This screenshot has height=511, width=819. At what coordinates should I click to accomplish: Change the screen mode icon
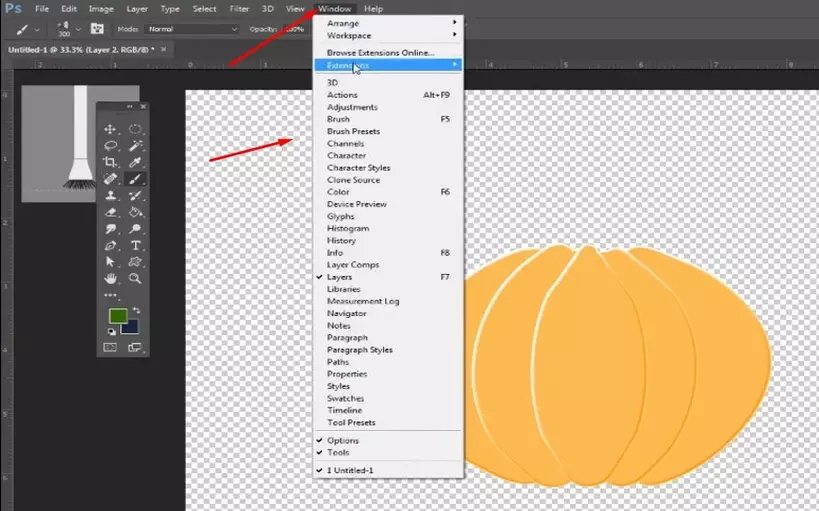point(135,347)
